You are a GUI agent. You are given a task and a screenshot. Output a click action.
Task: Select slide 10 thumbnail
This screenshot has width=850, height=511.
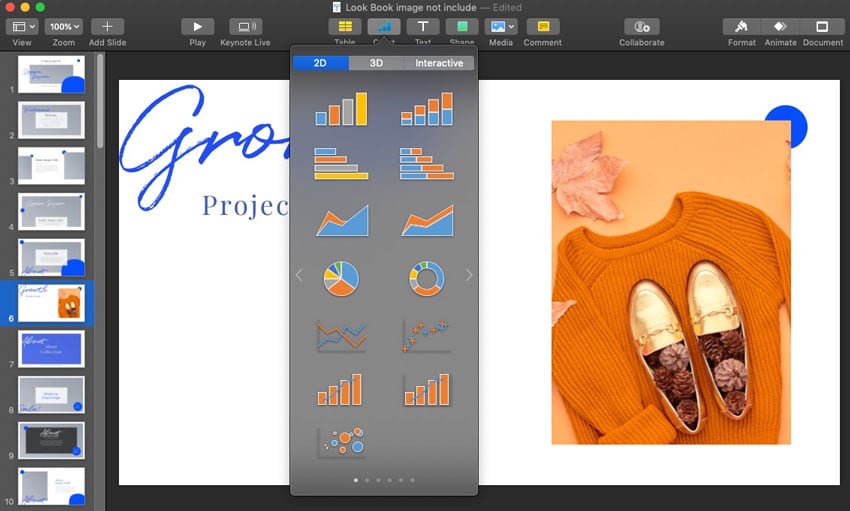pos(51,487)
